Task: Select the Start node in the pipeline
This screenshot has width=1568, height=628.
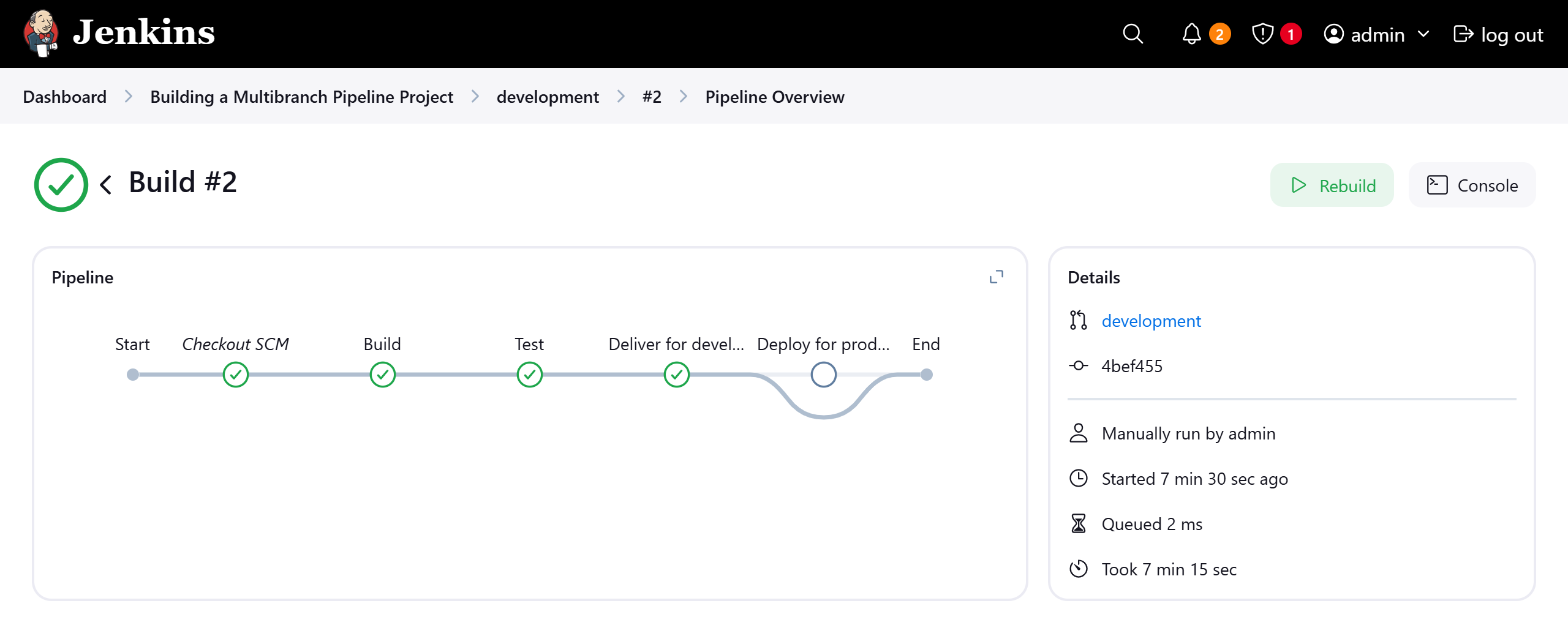Action: 133,375
